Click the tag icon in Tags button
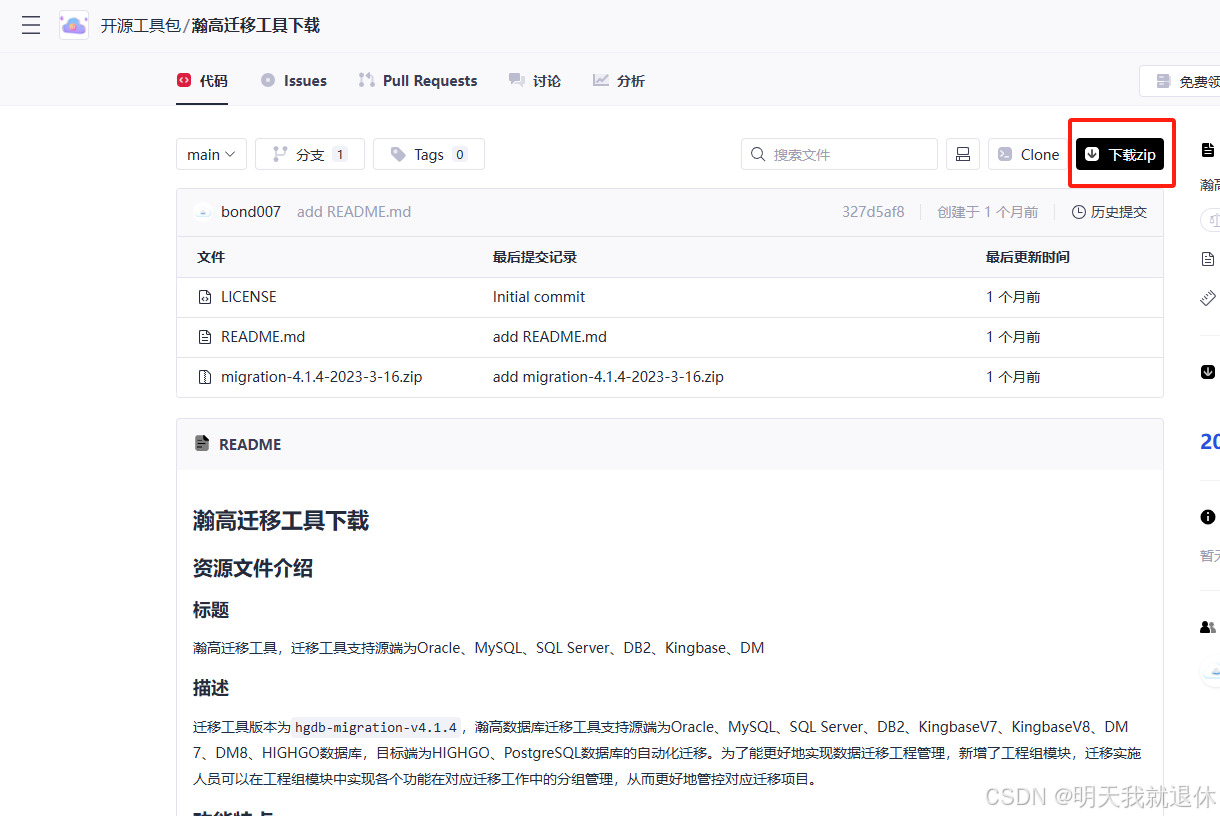 (398, 154)
